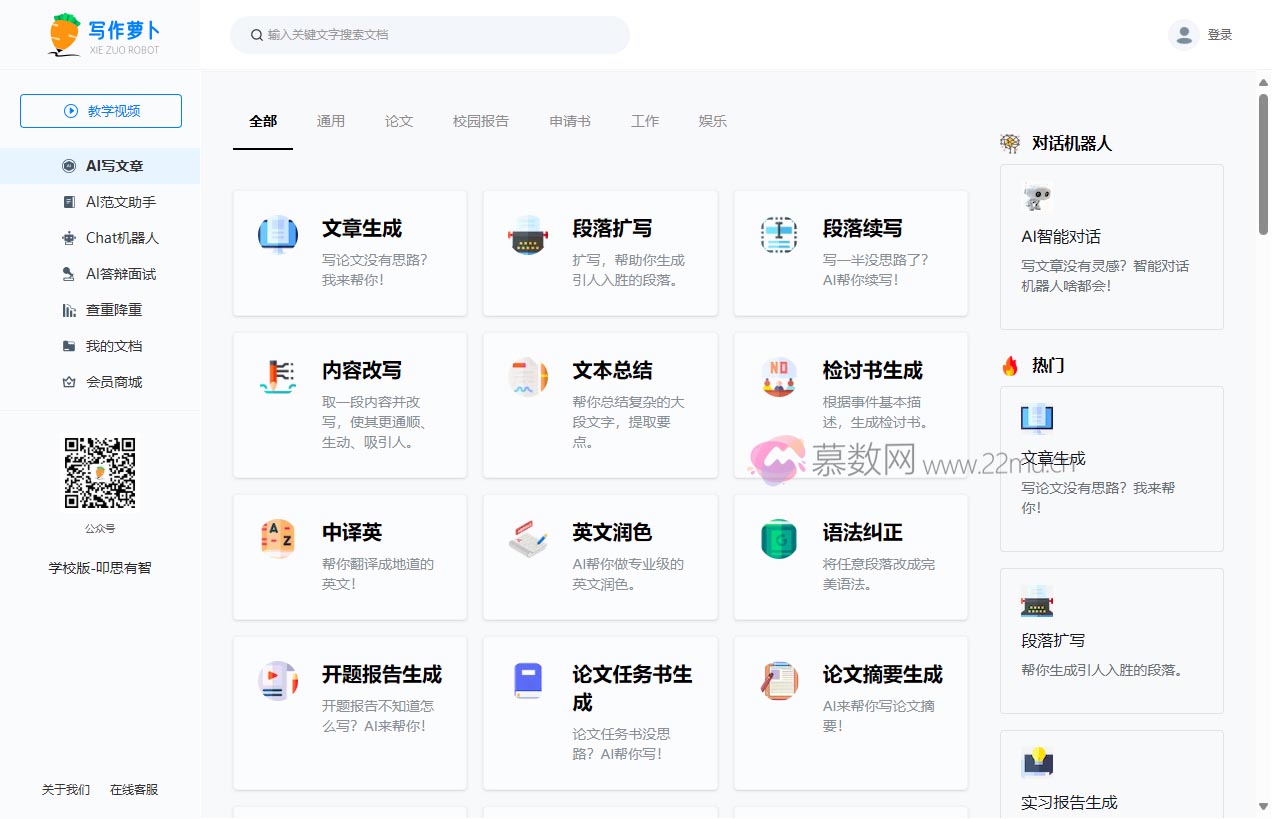Viewport: 1272px width, 819px height.
Task: Click the scrollbar down arrow at right
Action: click(x=1263, y=807)
